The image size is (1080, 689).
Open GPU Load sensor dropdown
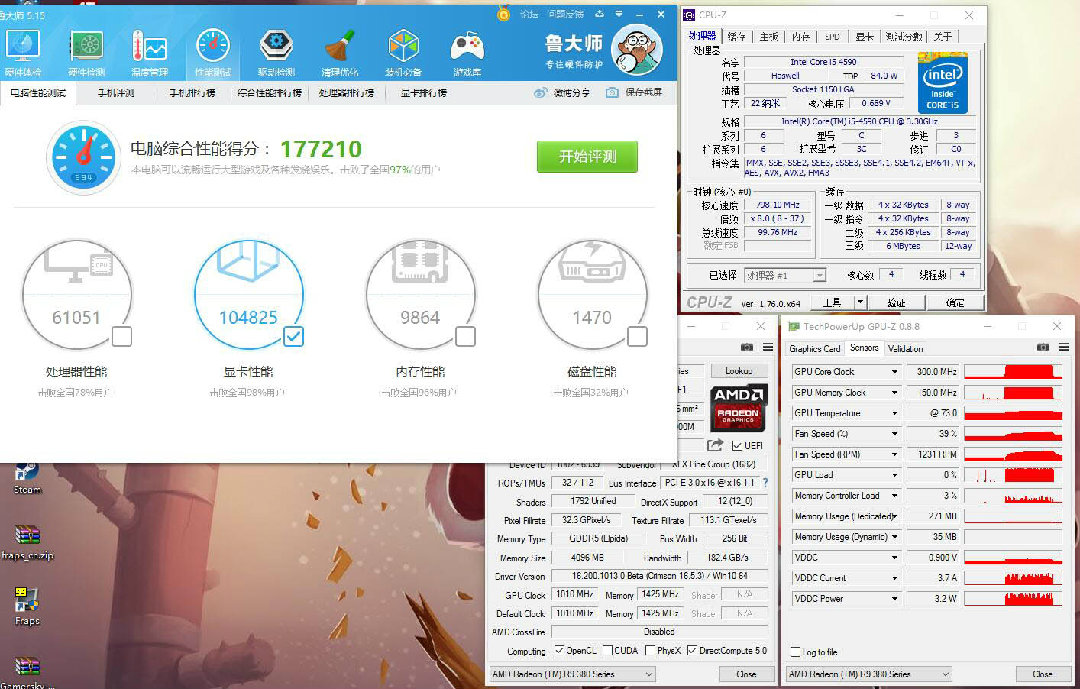pyautogui.click(x=895, y=475)
